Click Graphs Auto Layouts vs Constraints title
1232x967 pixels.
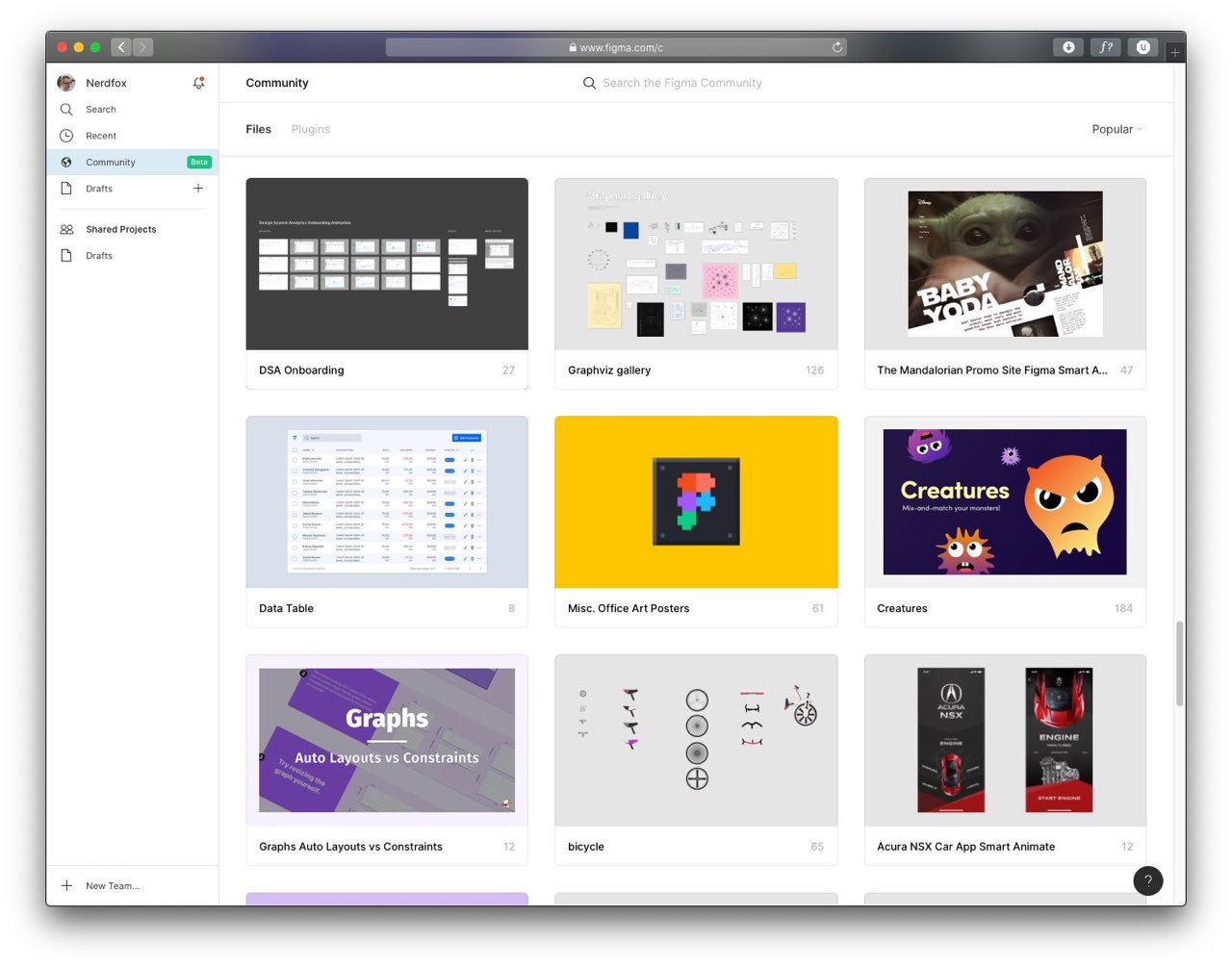tap(350, 848)
